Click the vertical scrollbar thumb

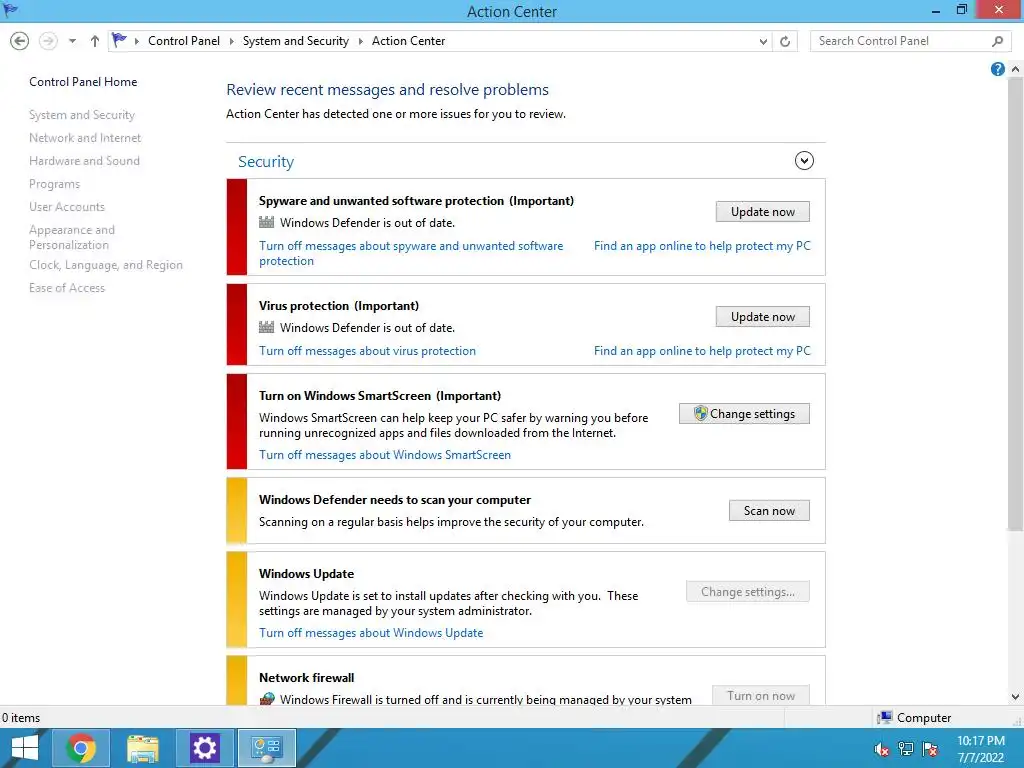click(x=1015, y=303)
